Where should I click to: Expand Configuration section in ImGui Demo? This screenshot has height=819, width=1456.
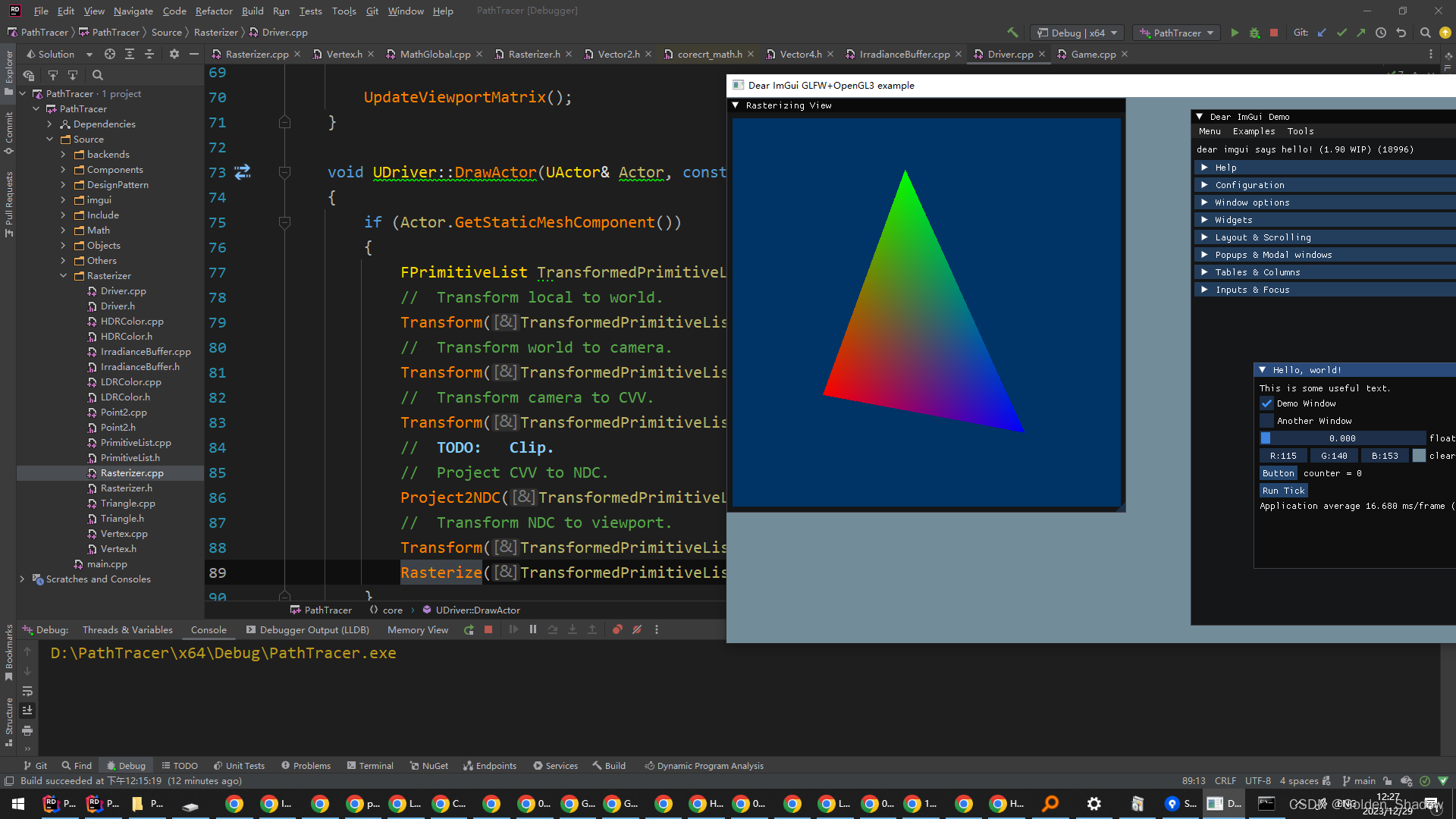click(1325, 185)
